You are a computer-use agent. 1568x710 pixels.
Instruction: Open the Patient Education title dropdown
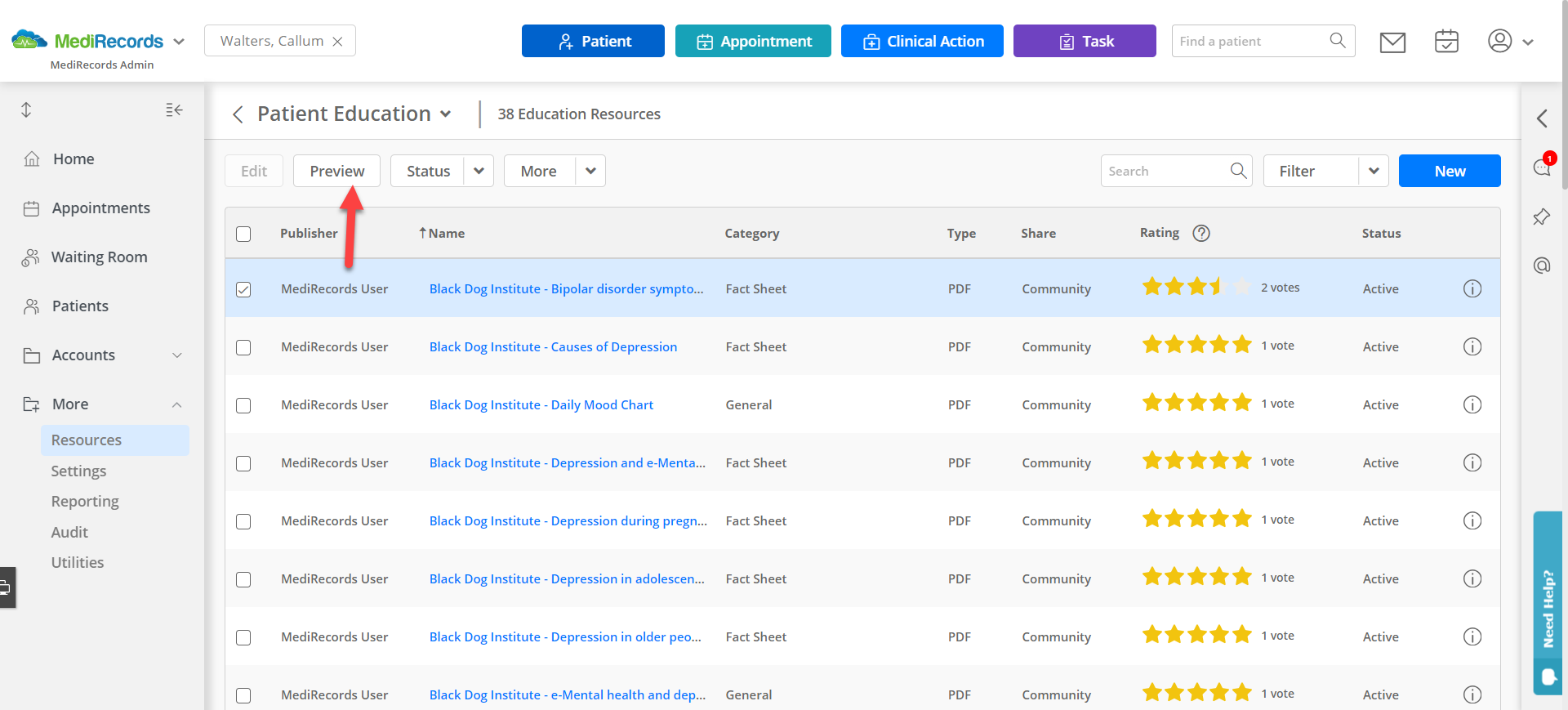pos(446,114)
